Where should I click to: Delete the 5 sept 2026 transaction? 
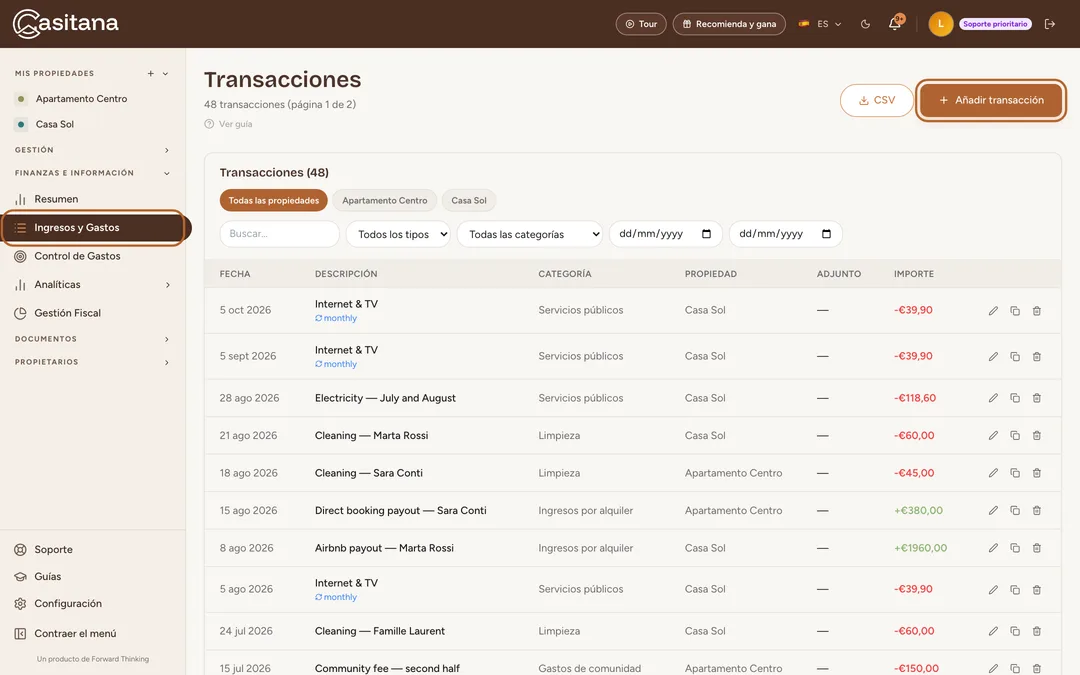(x=1037, y=357)
